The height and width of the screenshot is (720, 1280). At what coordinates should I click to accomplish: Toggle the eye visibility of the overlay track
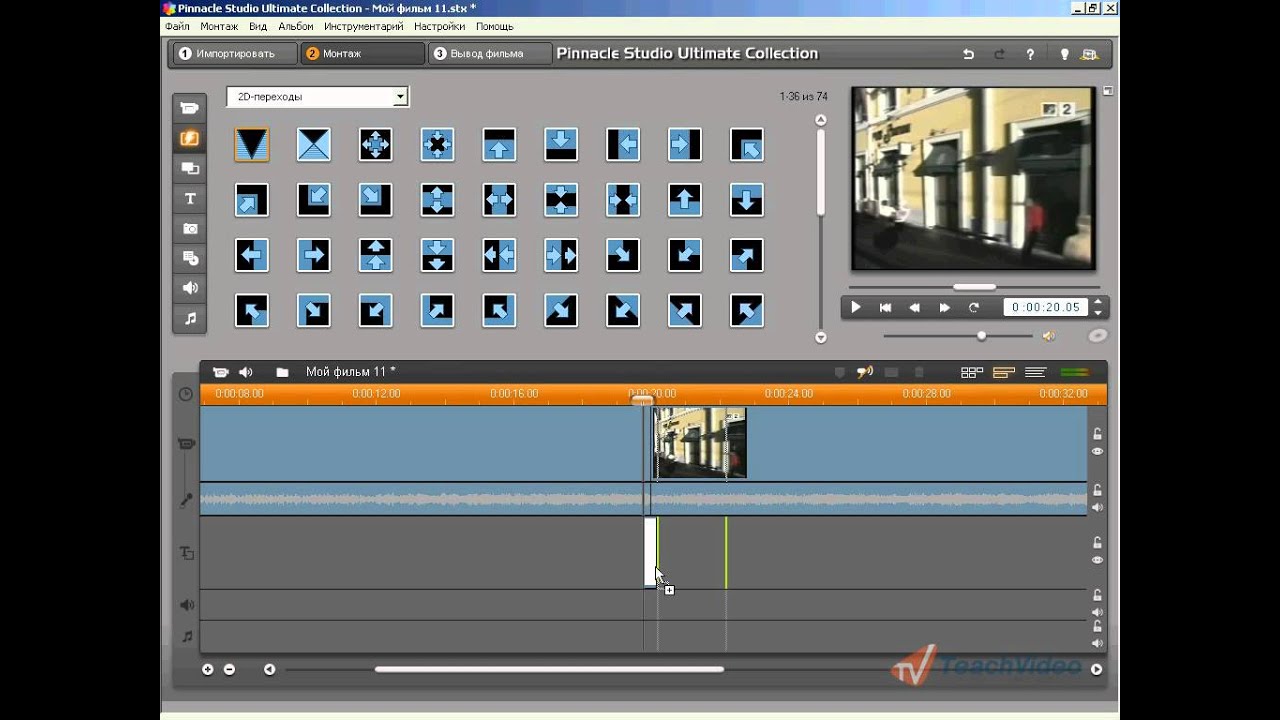click(1097, 560)
